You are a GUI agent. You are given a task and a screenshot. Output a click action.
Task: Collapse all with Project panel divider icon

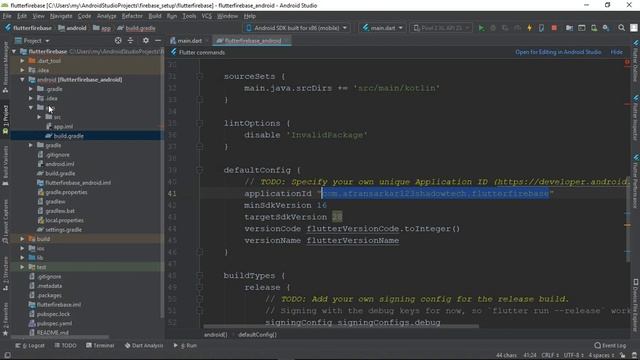pos(131,40)
